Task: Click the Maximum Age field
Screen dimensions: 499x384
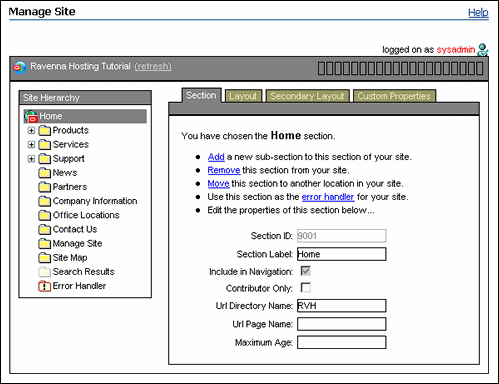Action: [342, 342]
